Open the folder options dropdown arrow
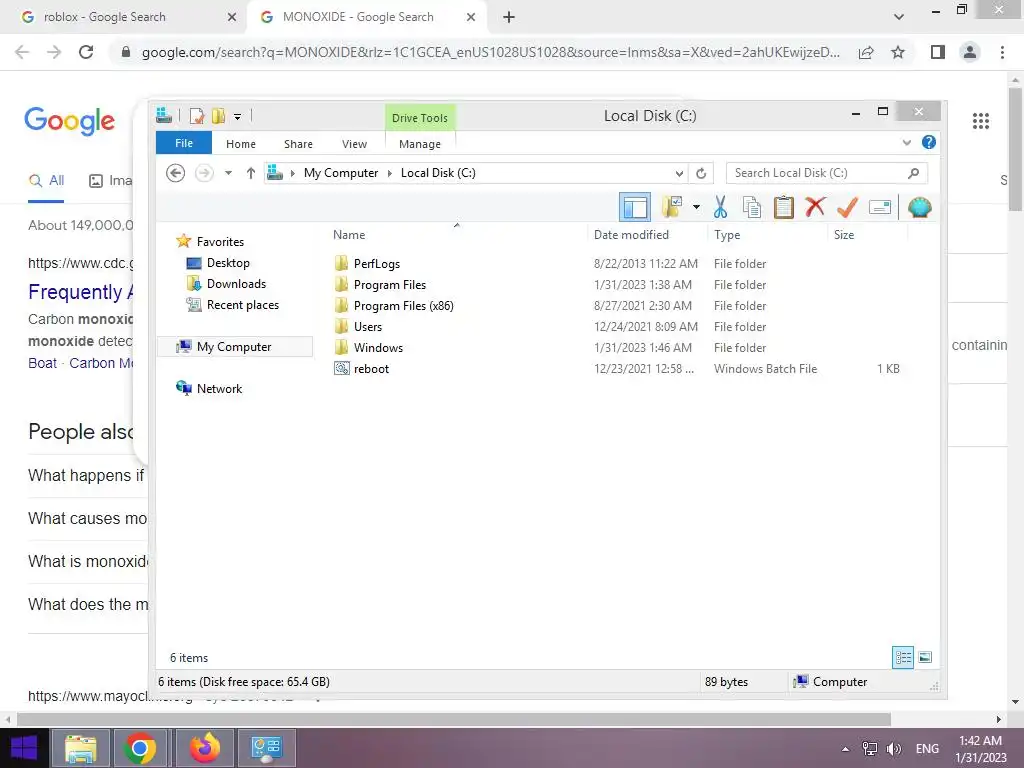Viewport: 1024px width, 768px height. click(696, 208)
